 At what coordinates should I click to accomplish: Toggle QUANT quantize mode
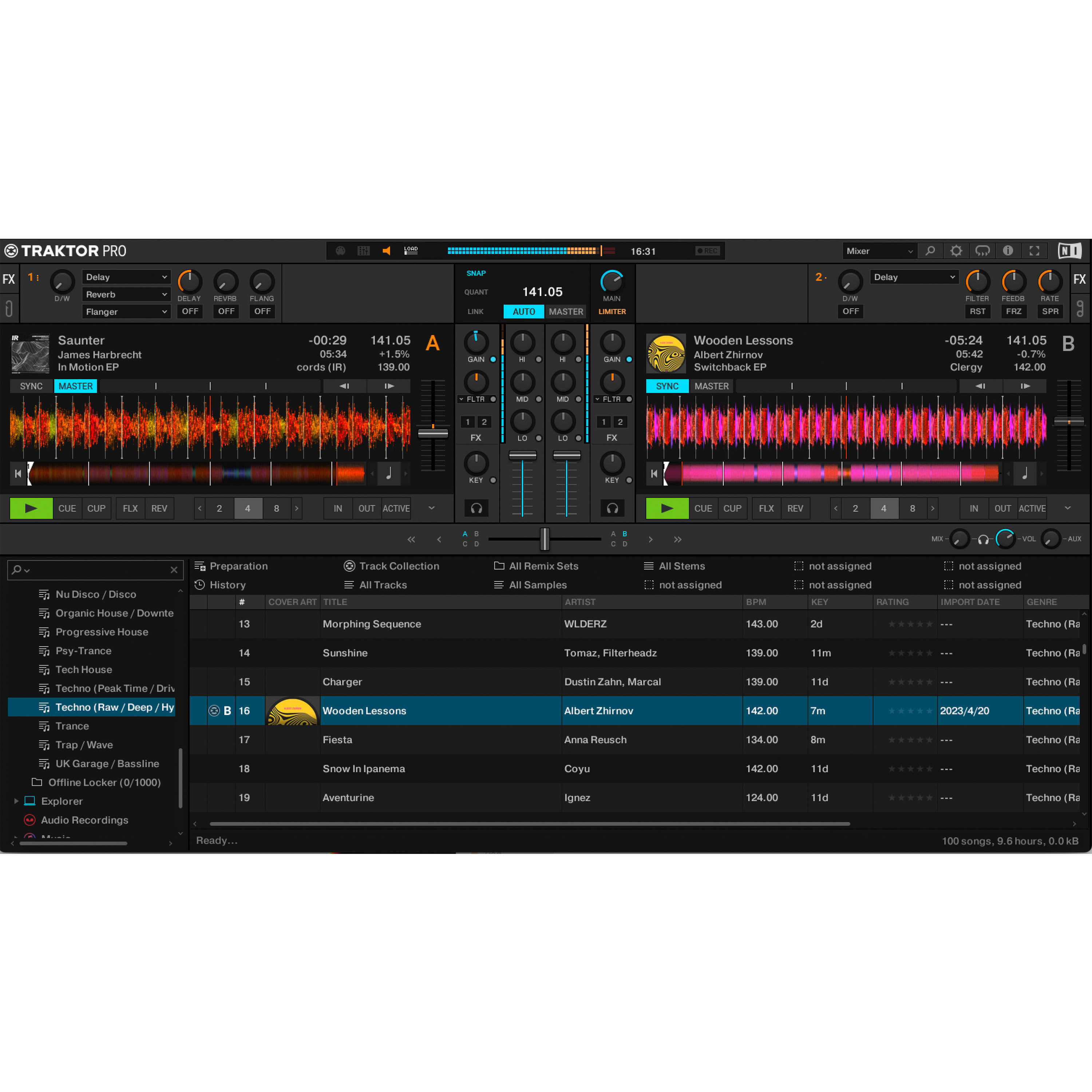click(x=476, y=292)
